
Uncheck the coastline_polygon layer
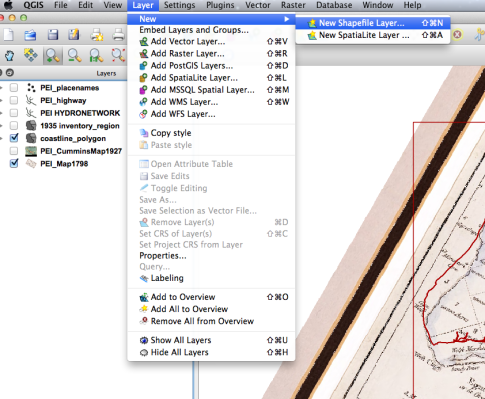pos(14,138)
